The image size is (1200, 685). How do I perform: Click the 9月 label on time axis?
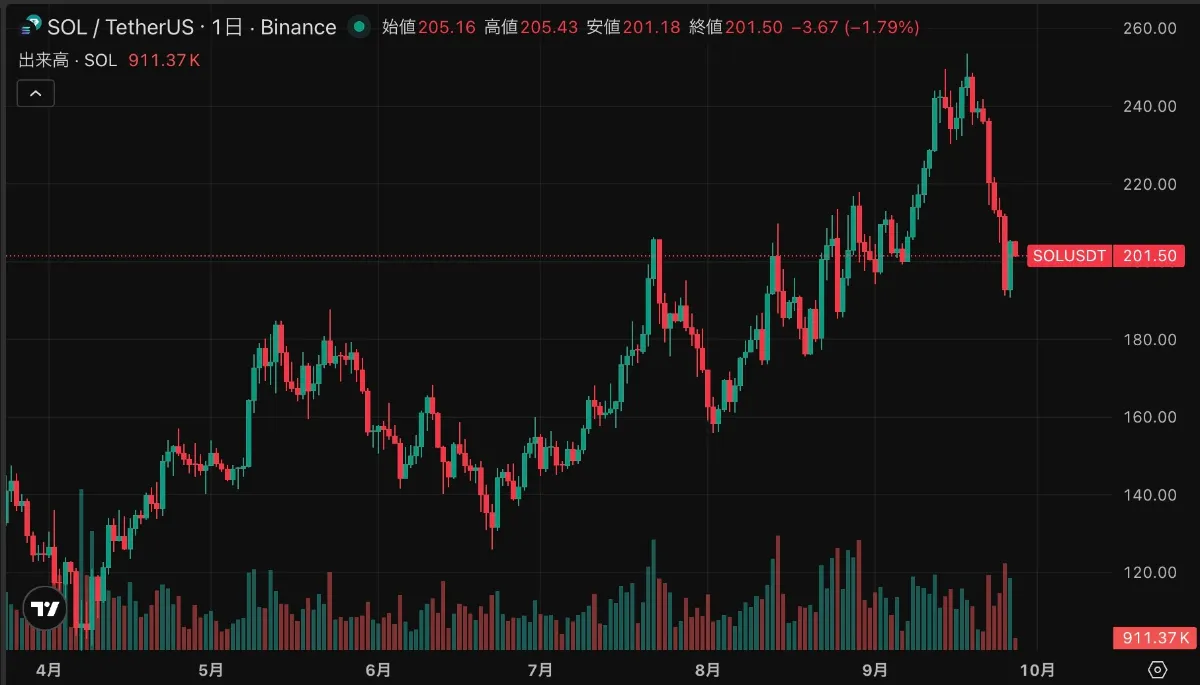point(875,669)
